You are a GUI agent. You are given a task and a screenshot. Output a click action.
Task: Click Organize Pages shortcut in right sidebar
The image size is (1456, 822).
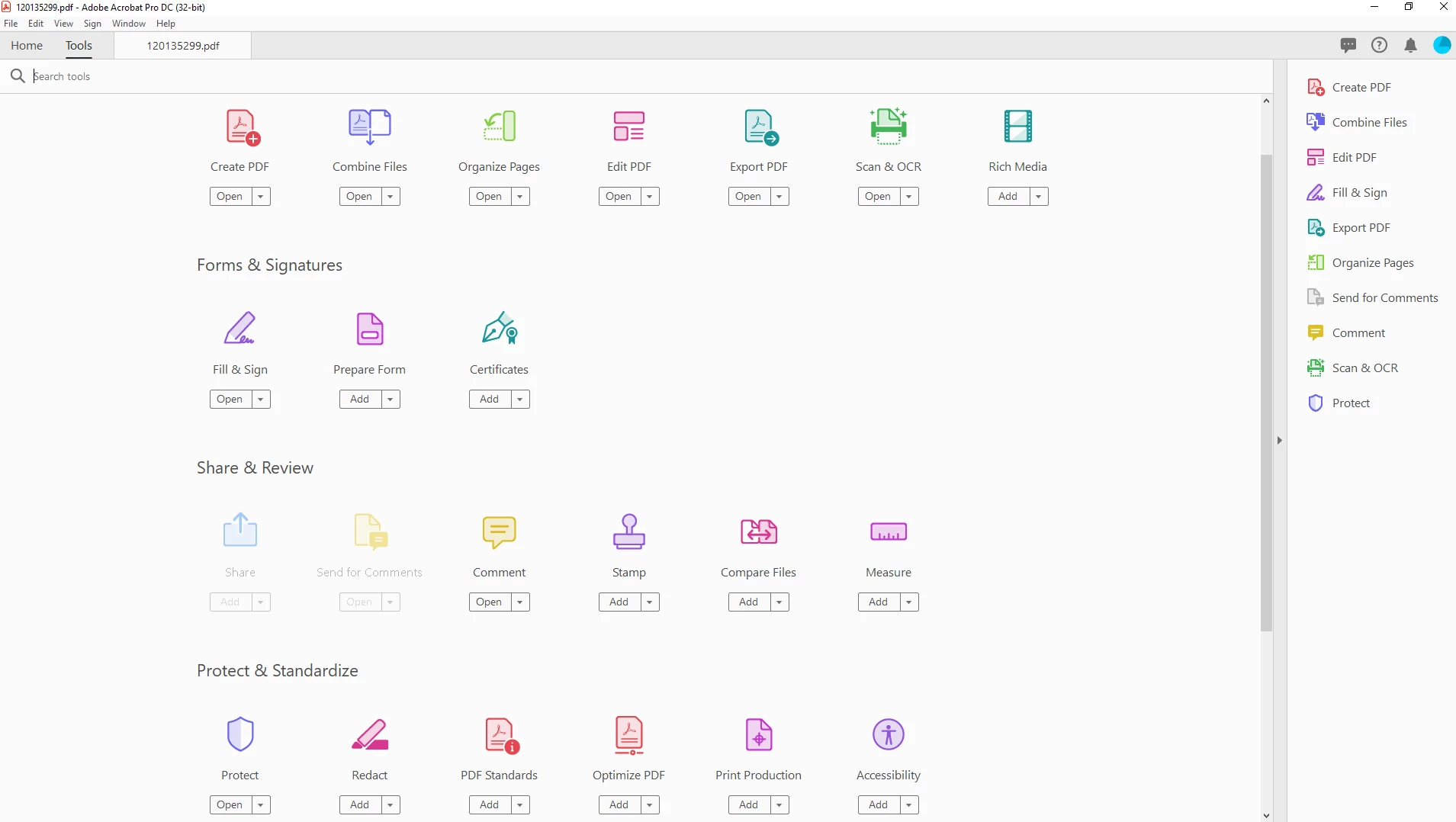pos(1361,262)
